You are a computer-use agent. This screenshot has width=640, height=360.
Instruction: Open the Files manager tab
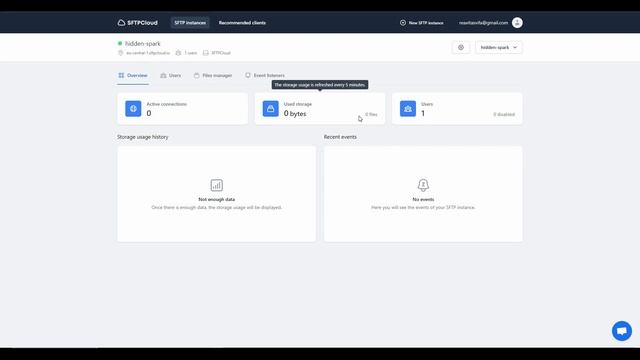point(213,76)
